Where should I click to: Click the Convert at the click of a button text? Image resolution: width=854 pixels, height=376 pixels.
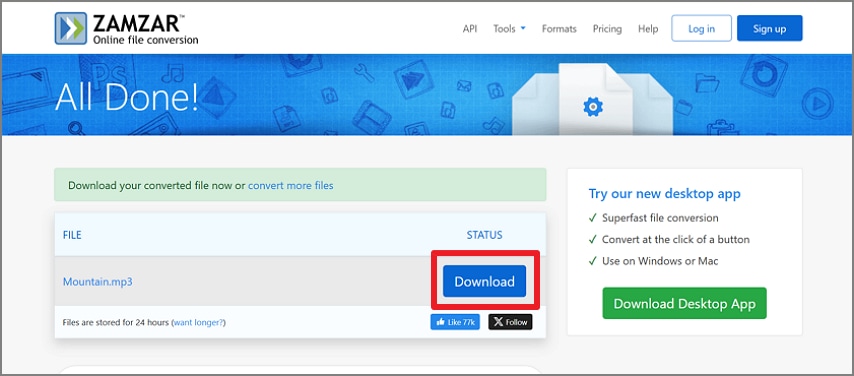coord(676,239)
